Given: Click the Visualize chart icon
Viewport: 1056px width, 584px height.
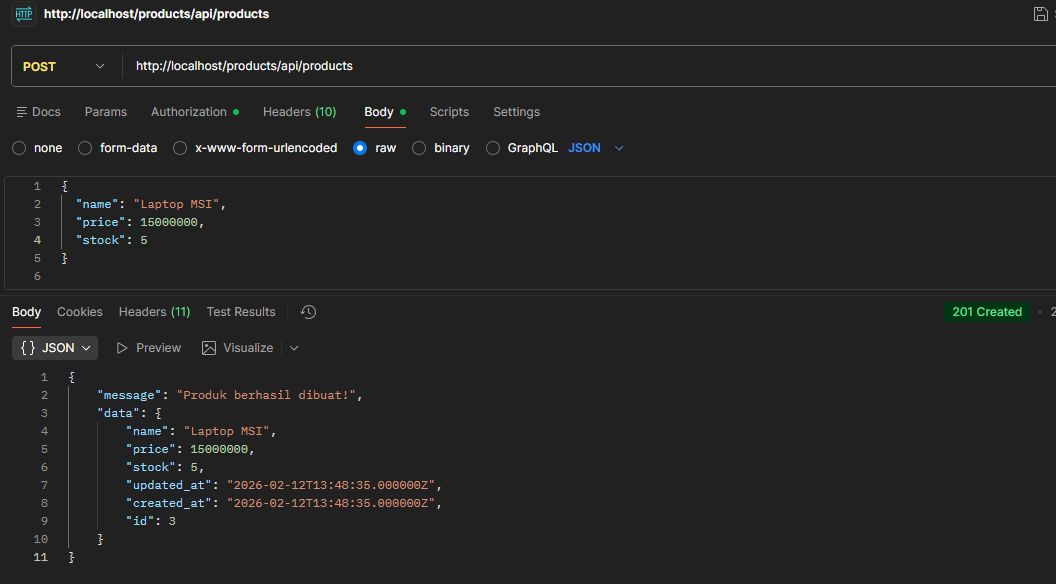Looking at the screenshot, I should click(209, 348).
